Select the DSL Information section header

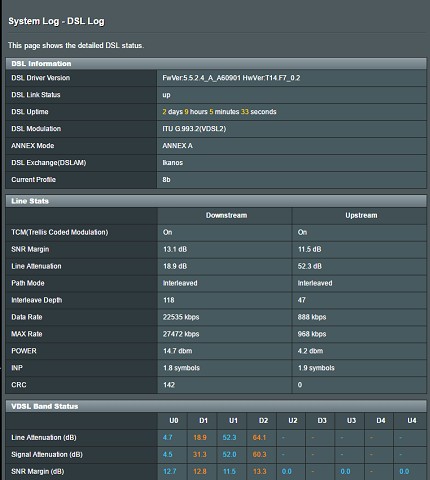pyautogui.click(x=216, y=64)
